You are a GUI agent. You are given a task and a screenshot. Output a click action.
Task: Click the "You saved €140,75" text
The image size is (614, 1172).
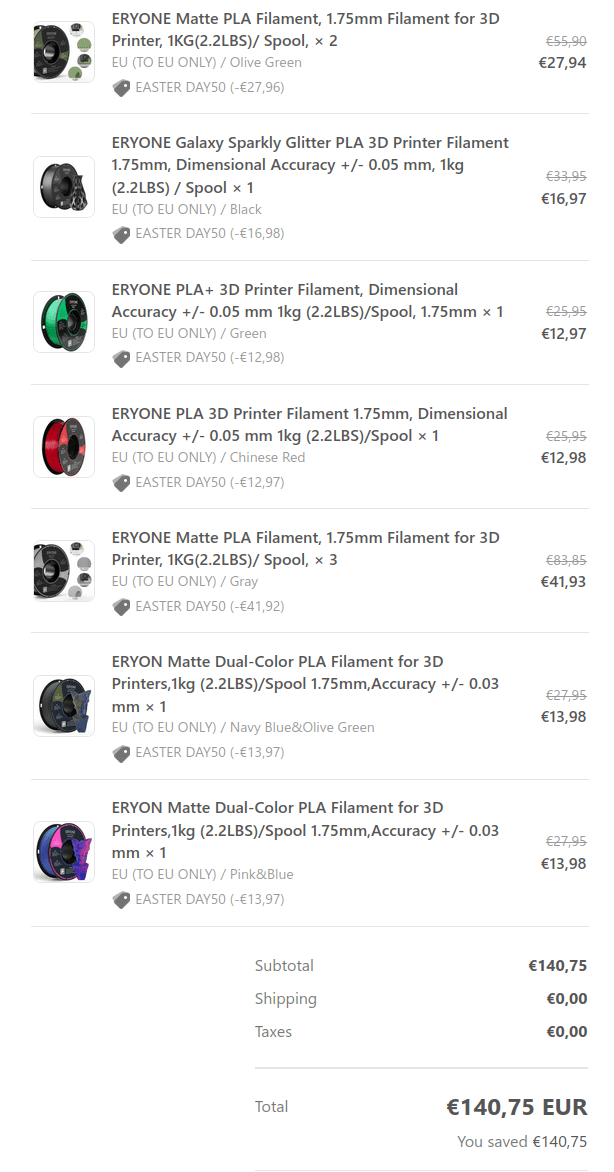[x=522, y=1141]
